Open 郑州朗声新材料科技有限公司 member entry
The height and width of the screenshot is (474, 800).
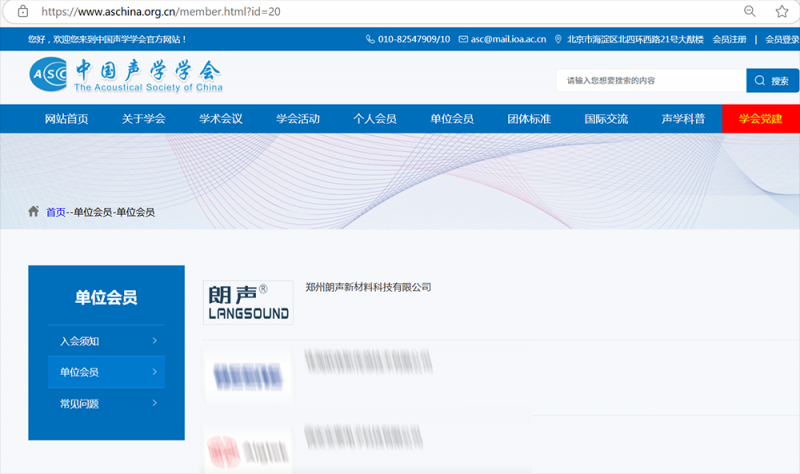point(368,287)
